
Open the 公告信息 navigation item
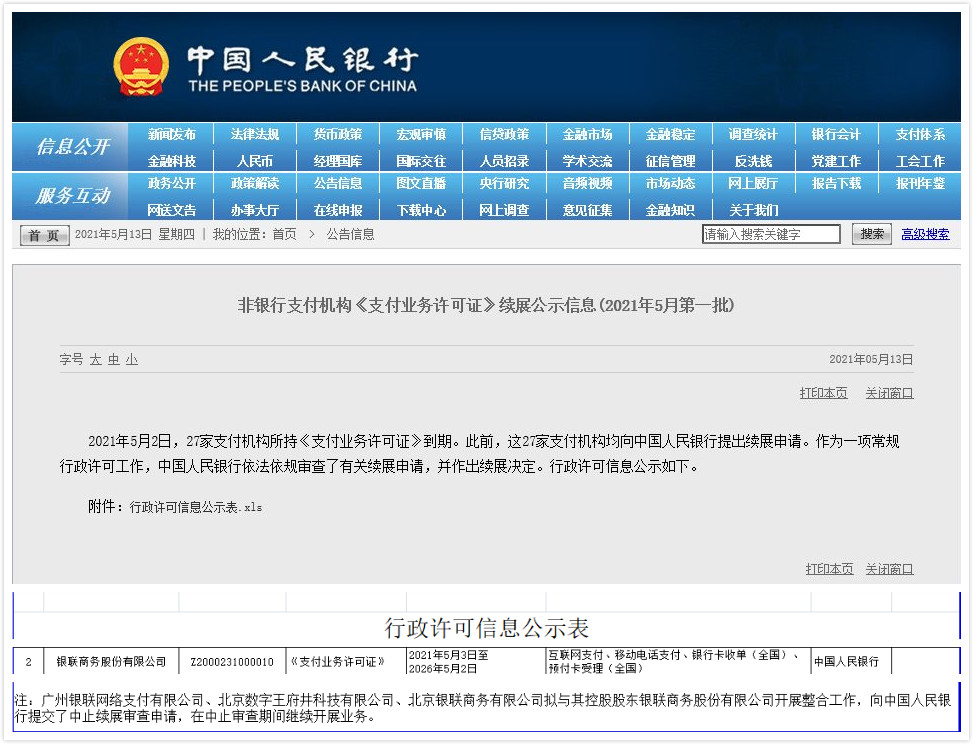339,185
